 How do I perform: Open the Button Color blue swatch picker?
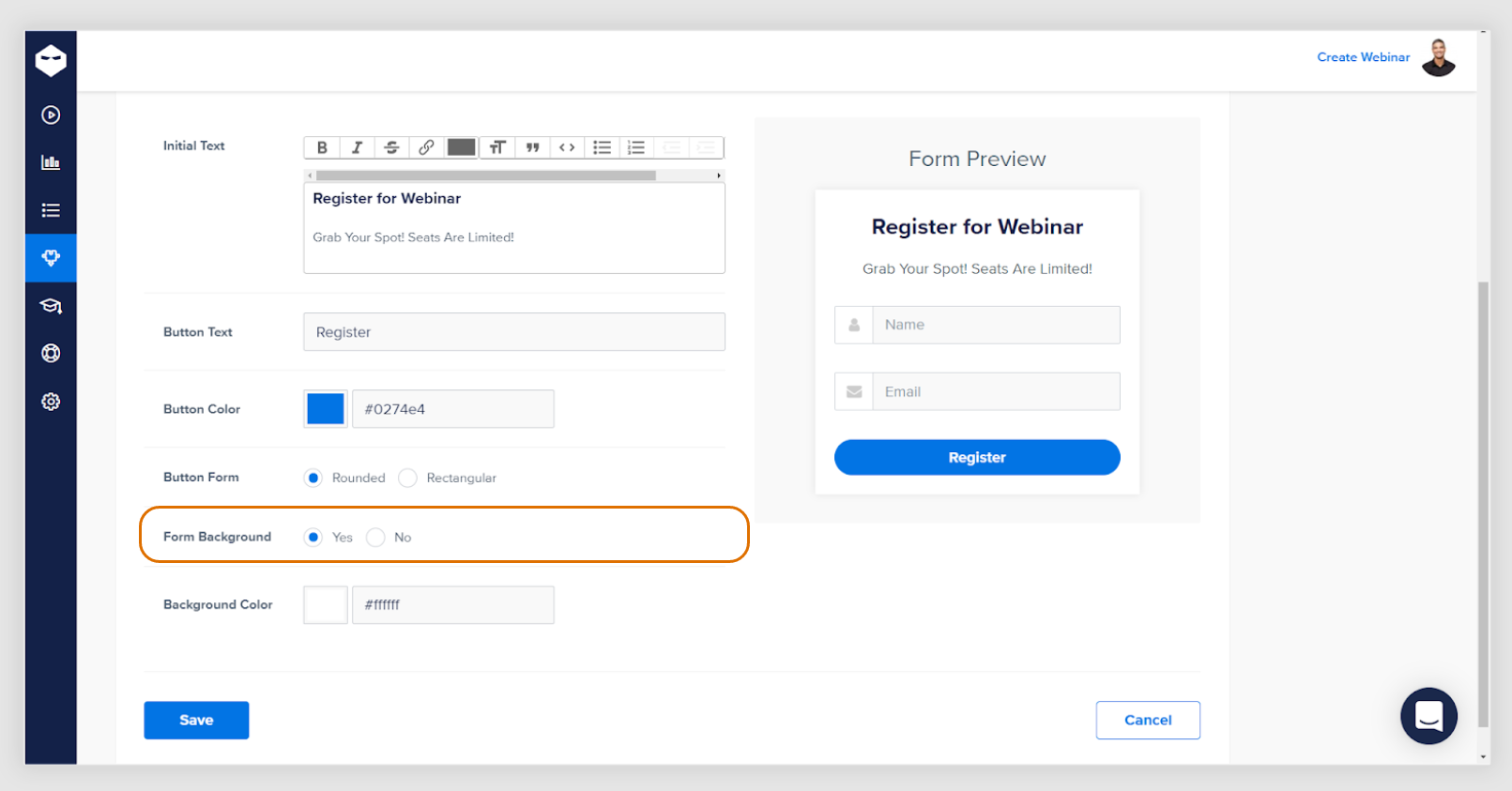click(326, 409)
